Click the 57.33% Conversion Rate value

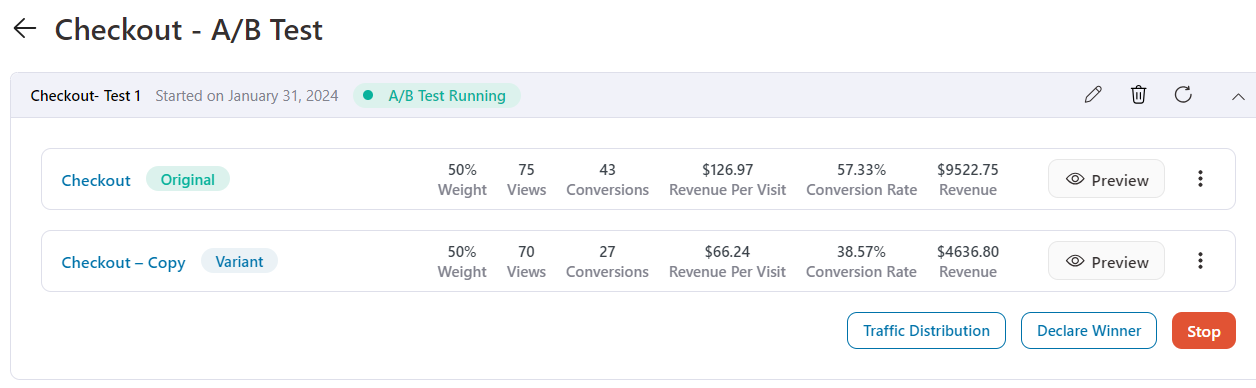click(x=861, y=169)
